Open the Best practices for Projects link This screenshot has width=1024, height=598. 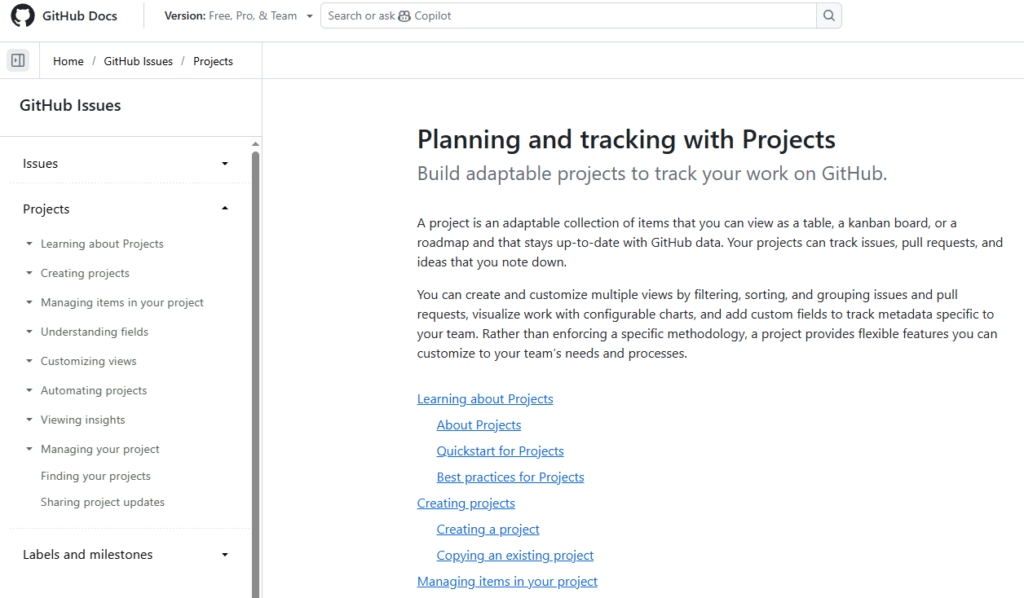pos(510,477)
